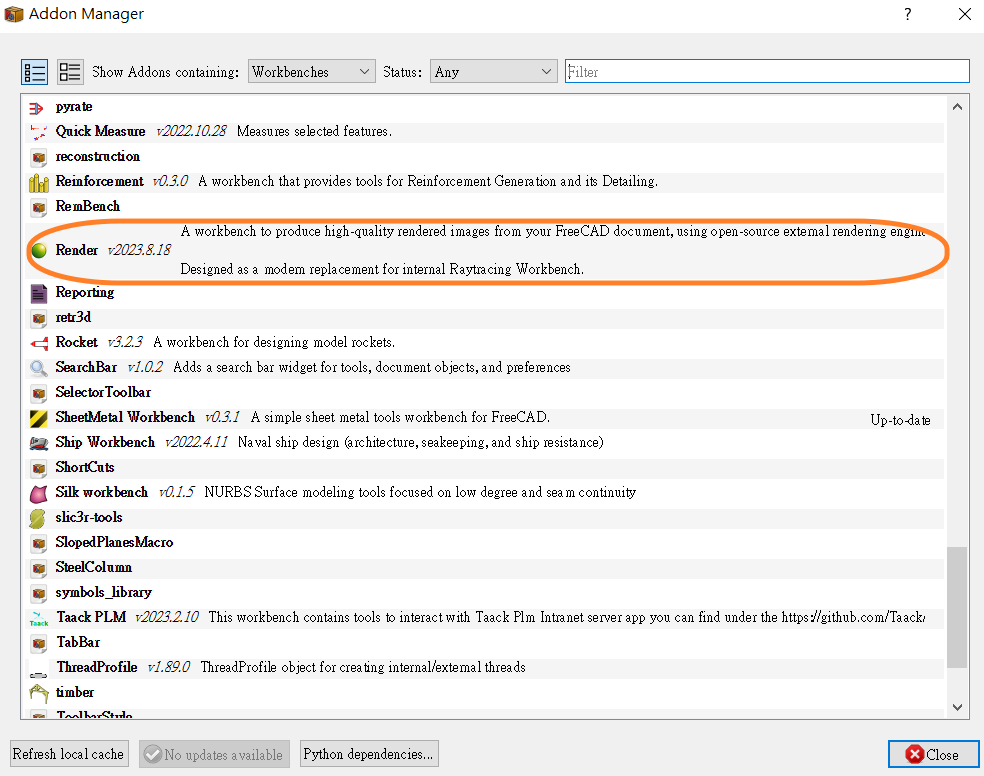Image resolution: width=984 pixels, height=776 pixels.
Task: Open the Workbenches addon type dropdown
Action: [312, 72]
